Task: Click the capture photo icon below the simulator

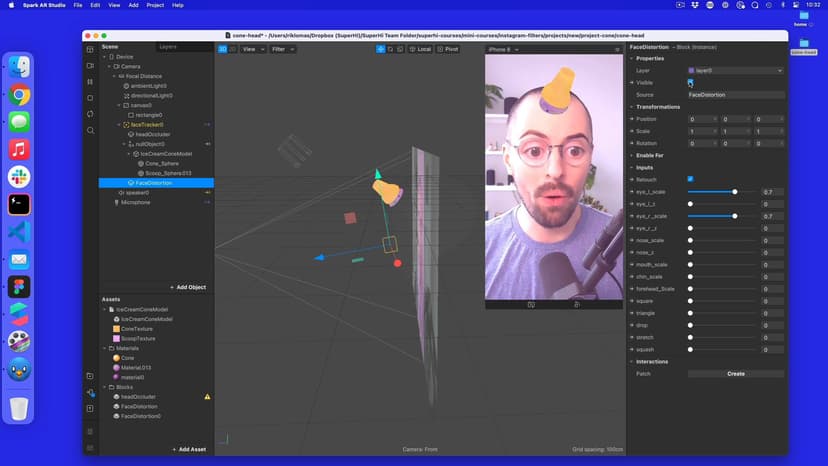Action: 531,305
